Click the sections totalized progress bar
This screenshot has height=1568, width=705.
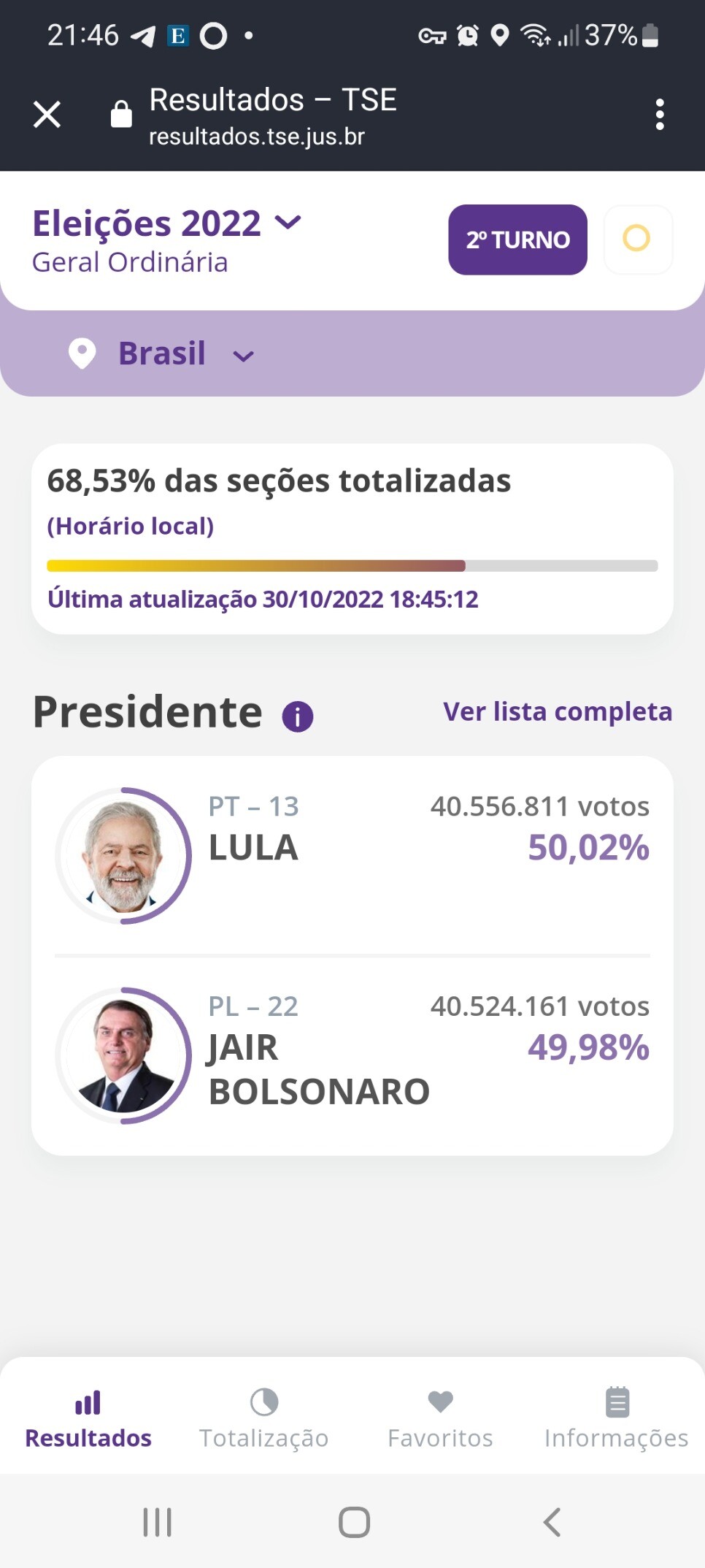coord(352,566)
